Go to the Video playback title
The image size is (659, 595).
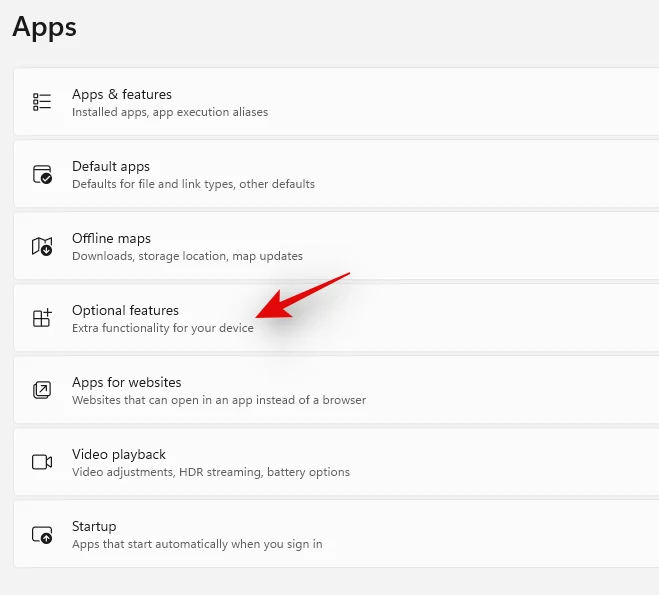pos(119,454)
